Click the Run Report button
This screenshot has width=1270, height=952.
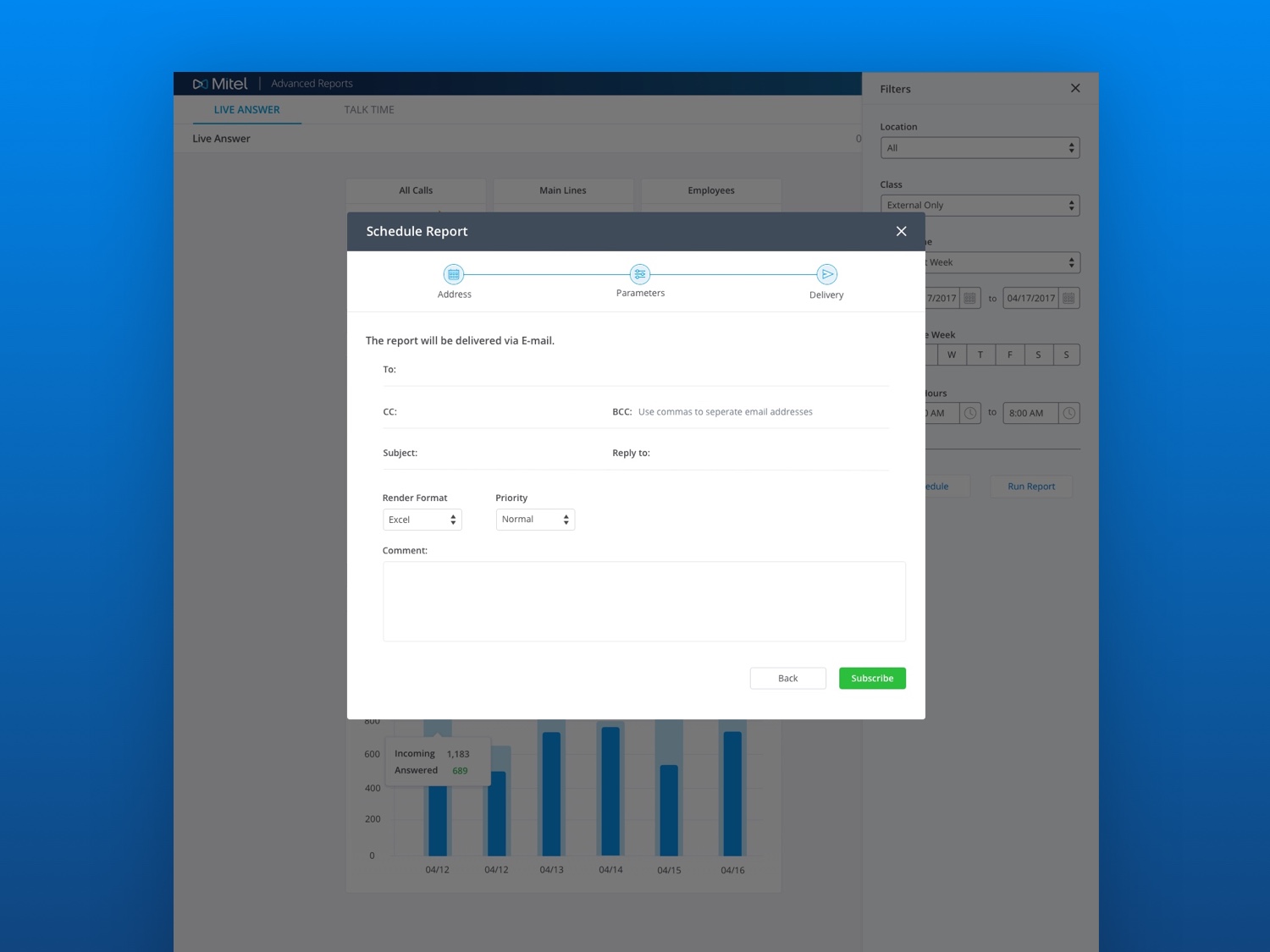point(1031,487)
